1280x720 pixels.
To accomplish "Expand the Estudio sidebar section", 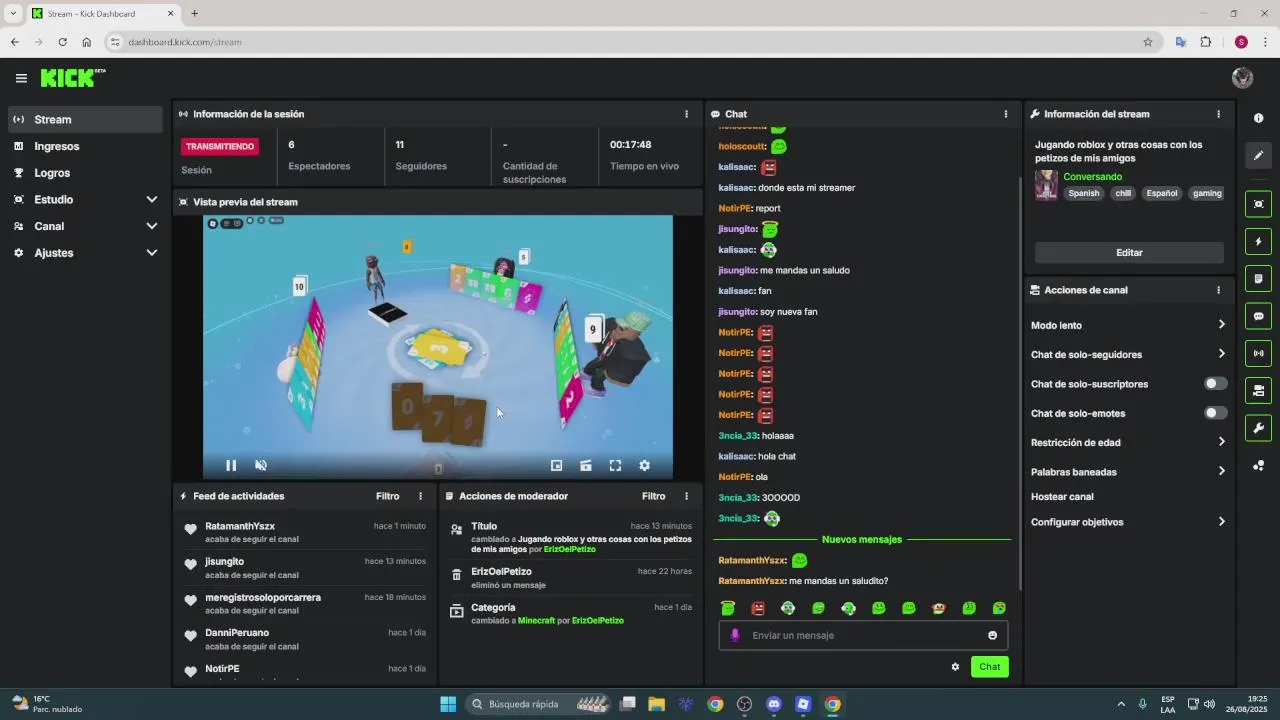I will tap(85, 199).
